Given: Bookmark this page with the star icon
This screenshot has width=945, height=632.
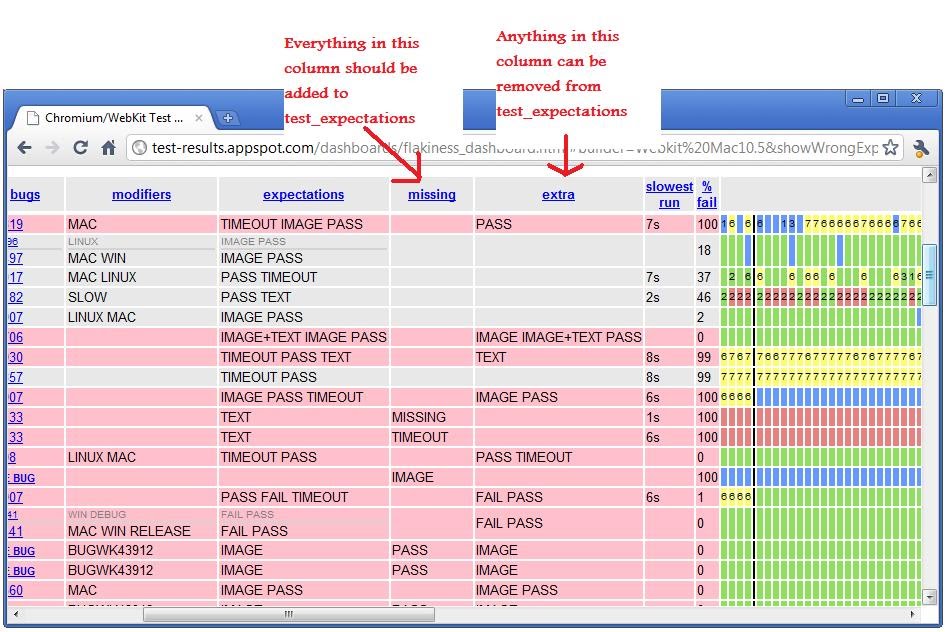Looking at the screenshot, I should click(890, 148).
